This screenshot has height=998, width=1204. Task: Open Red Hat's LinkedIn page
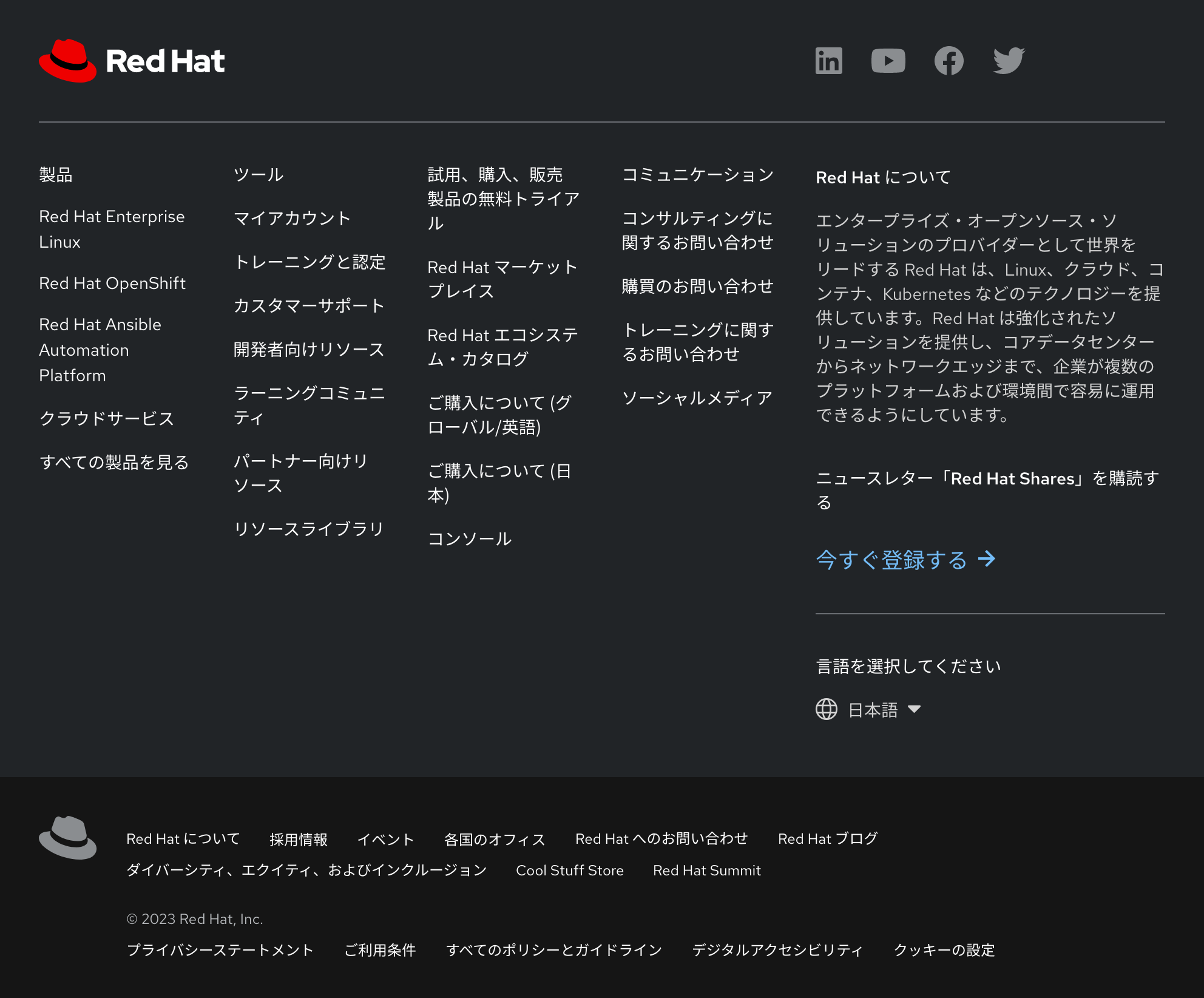click(x=828, y=60)
